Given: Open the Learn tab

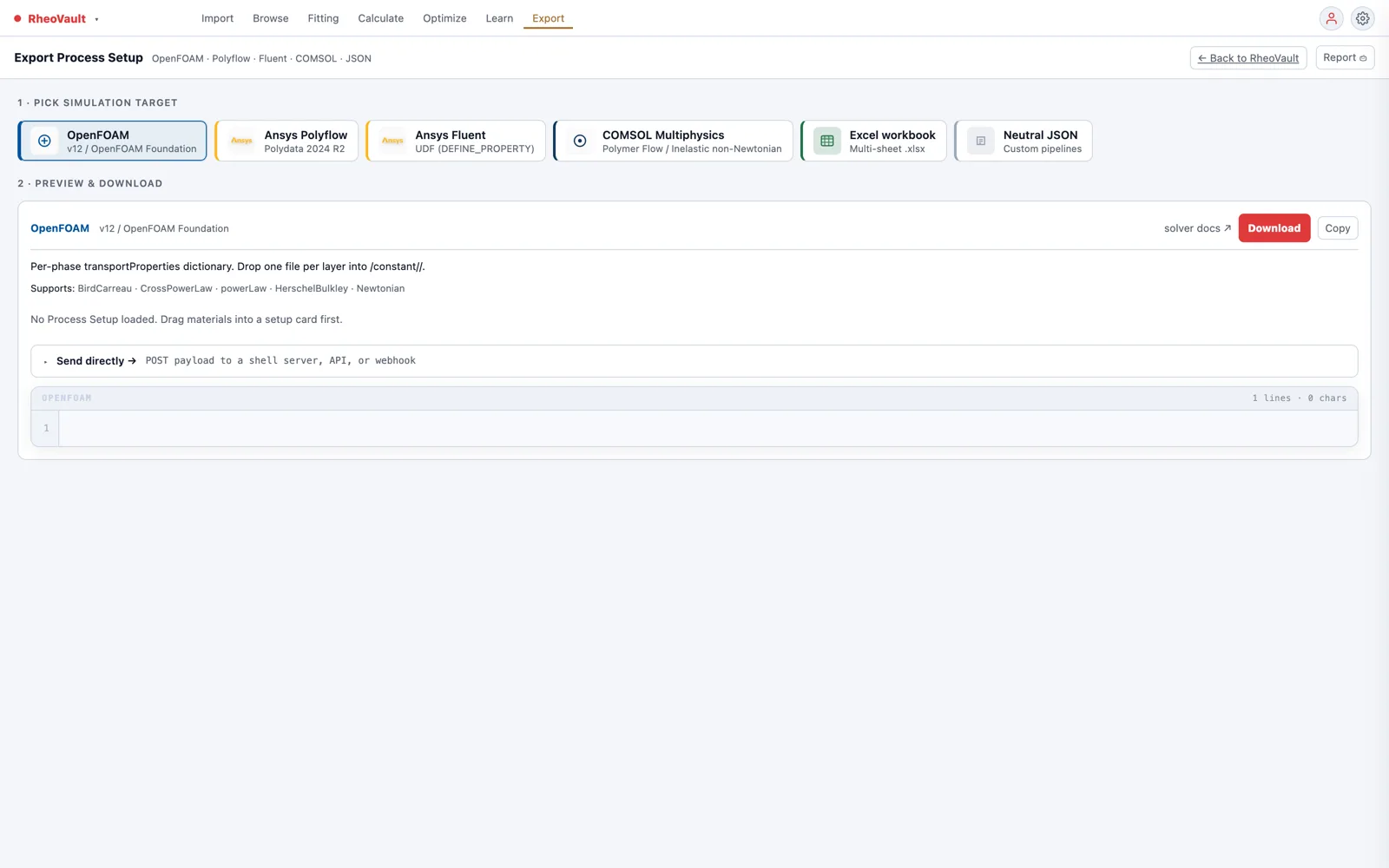Looking at the screenshot, I should pos(499,18).
